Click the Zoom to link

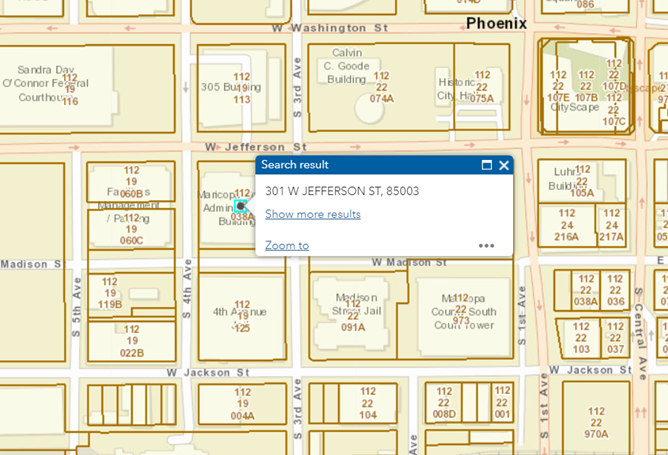[x=286, y=245]
